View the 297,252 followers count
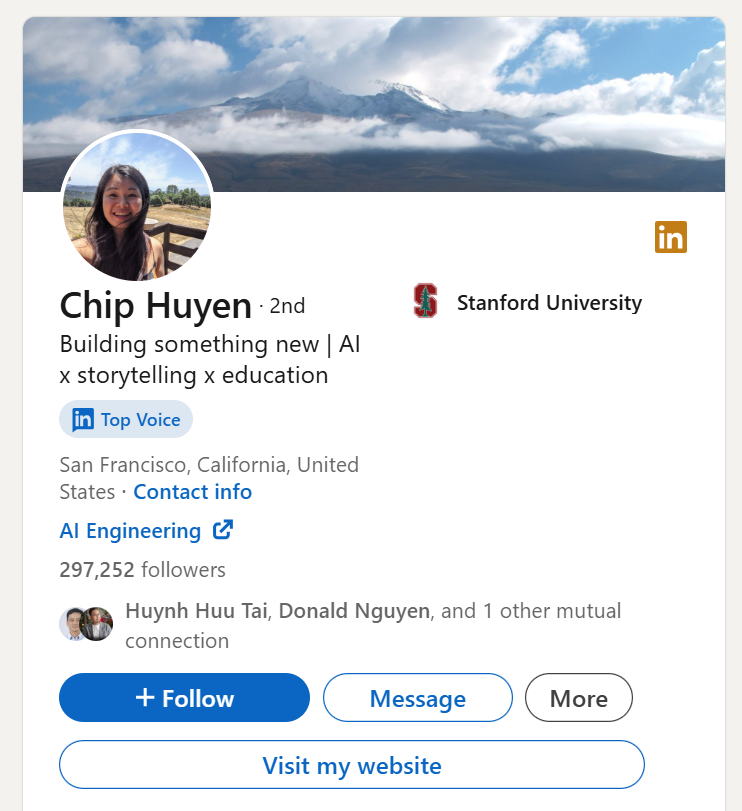 [142, 570]
